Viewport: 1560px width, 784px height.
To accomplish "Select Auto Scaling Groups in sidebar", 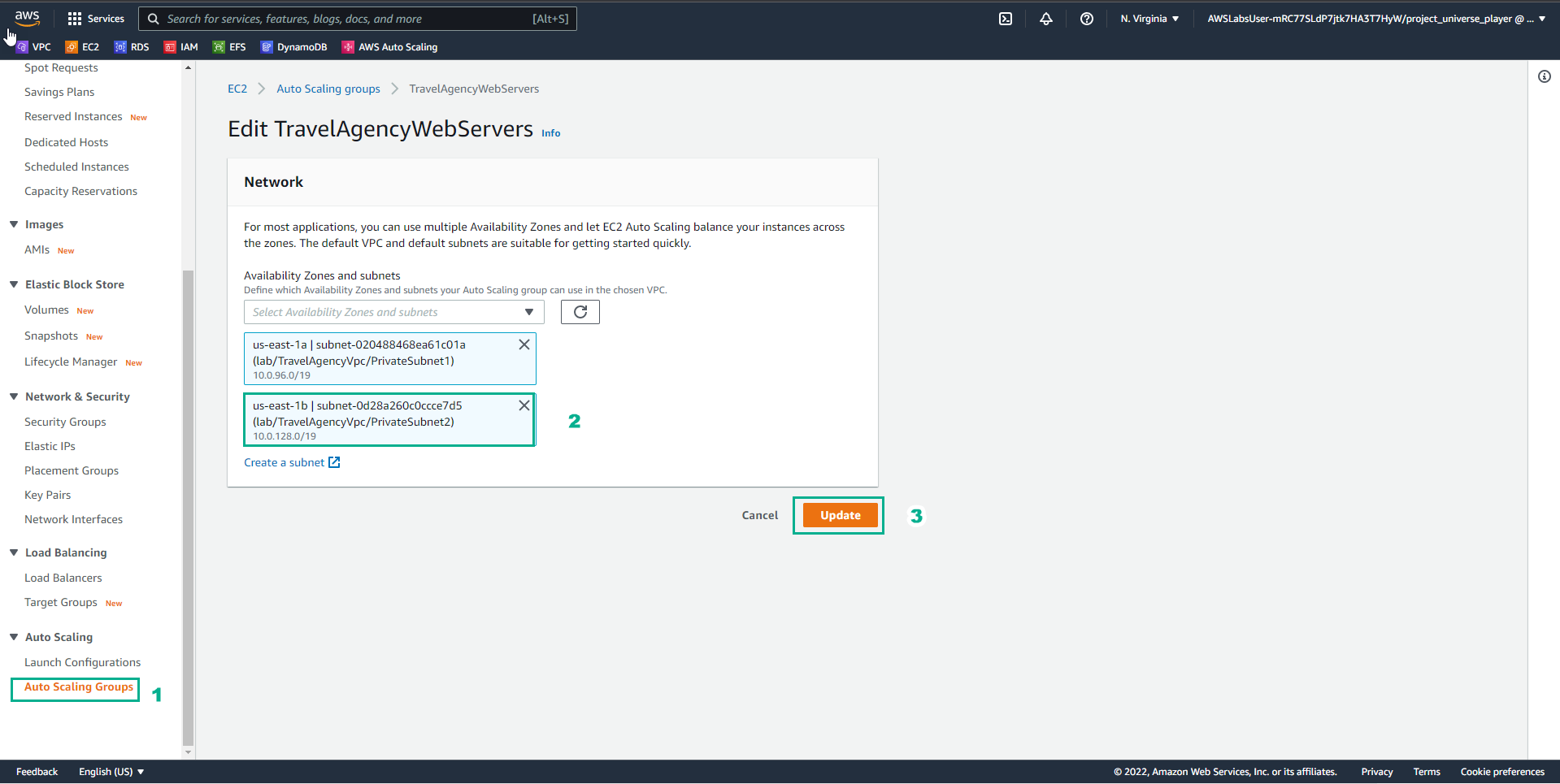I will point(79,687).
